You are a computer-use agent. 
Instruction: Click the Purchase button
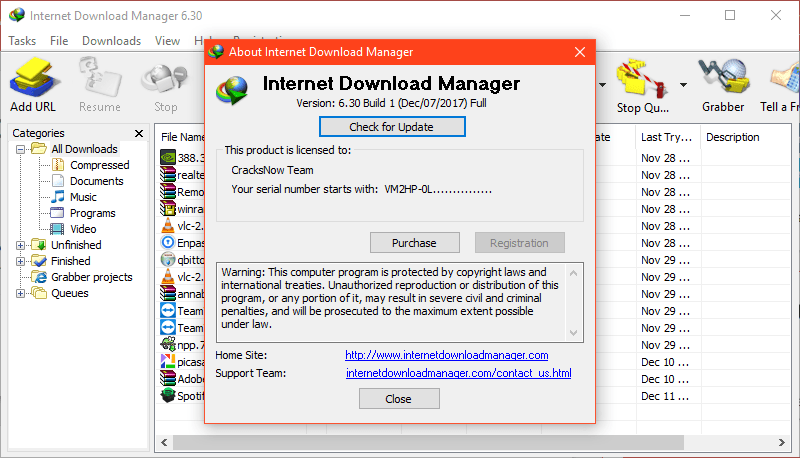point(414,243)
